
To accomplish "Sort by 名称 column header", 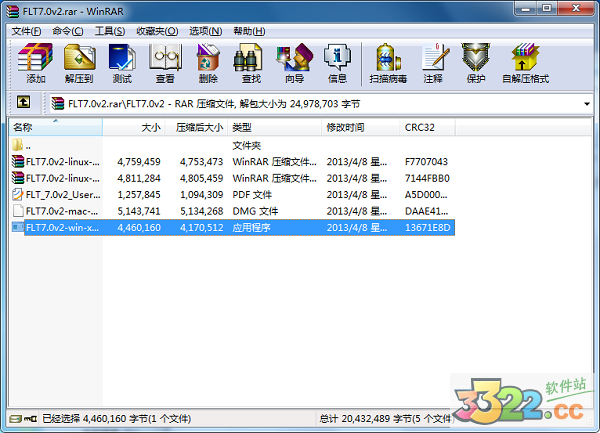I will click(x=56, y=127).
